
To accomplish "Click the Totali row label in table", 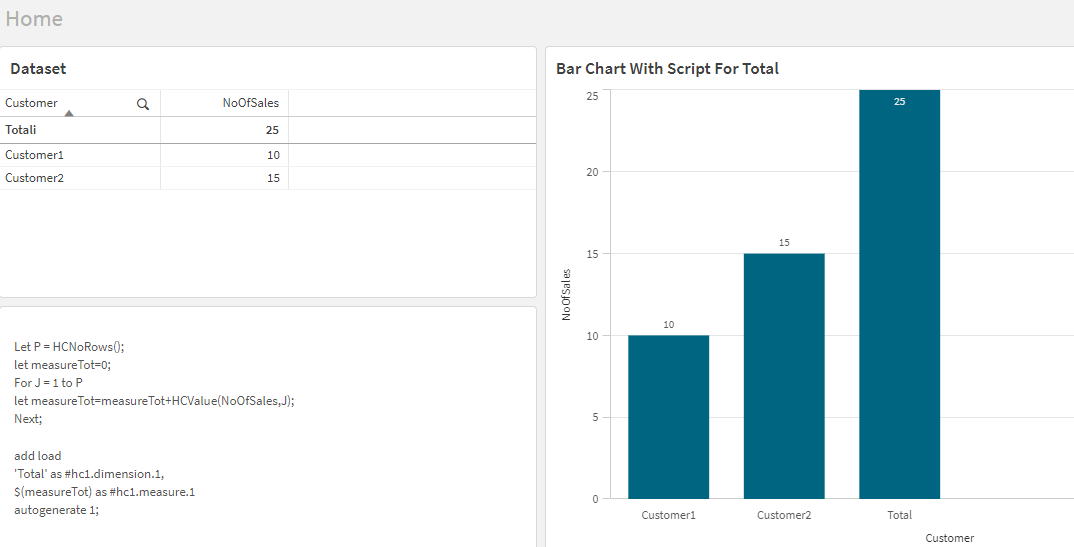I will pyautogui.click(x=20, y=130).
